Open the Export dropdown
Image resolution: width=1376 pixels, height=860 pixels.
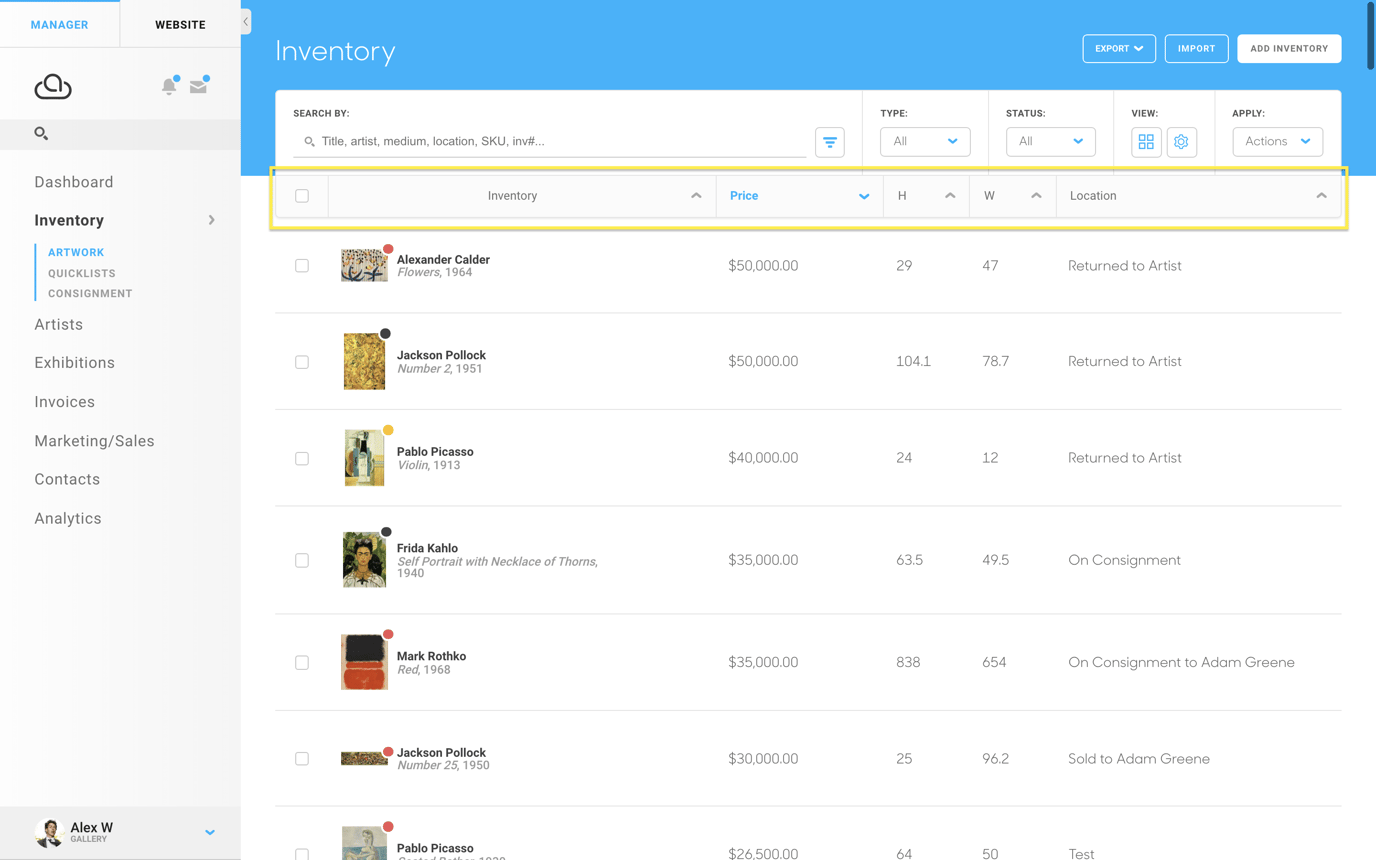tap(1119, 48)
